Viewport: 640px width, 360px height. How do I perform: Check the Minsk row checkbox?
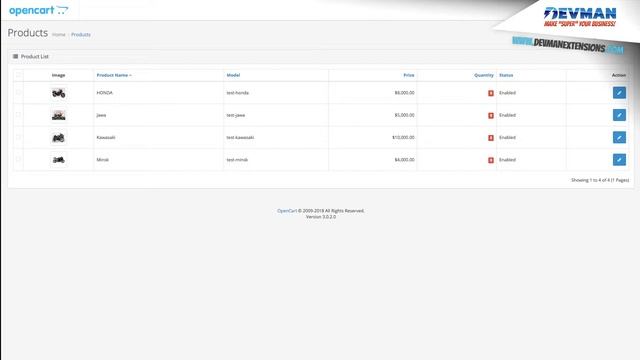click(x=18, y=160)
